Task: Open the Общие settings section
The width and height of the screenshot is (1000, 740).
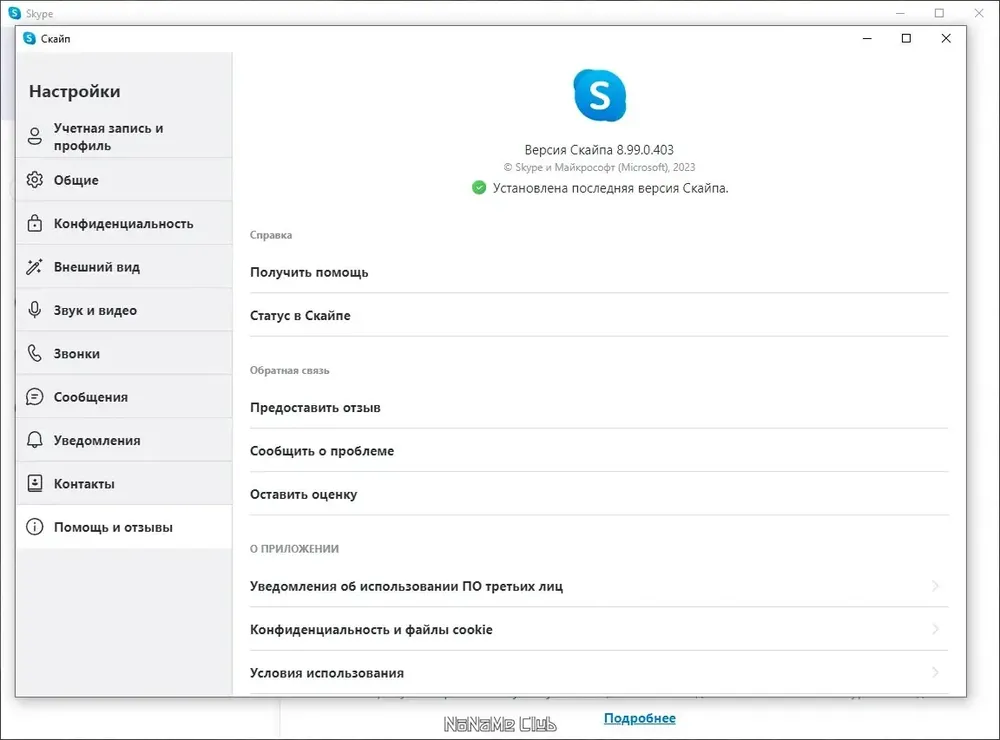Action: 124,180
